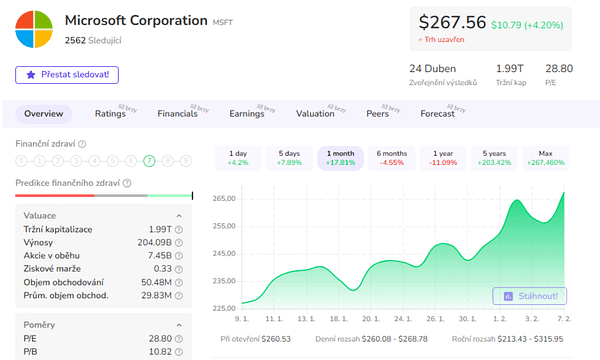The image size is (600, 360).
Task: Click info icon for Tržní kapitalizace
Action: tap(179, 230)
